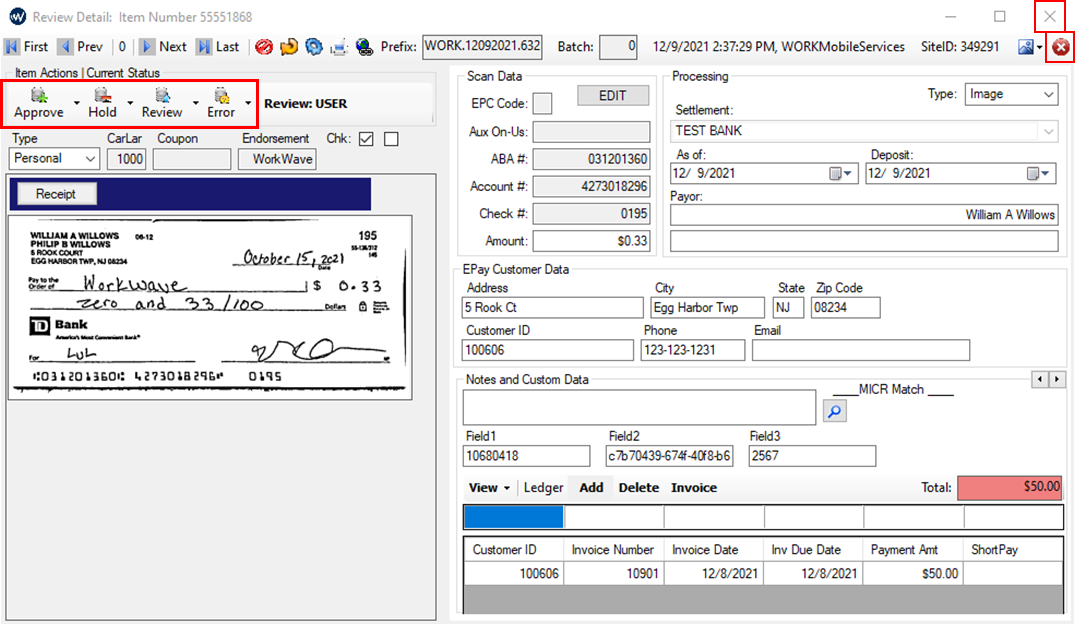
Task: Click the image view icon at top right
Action: [1026, 47]
